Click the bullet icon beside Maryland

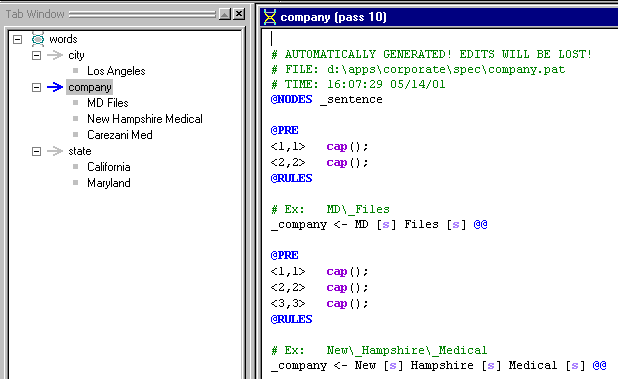(75, 183)
